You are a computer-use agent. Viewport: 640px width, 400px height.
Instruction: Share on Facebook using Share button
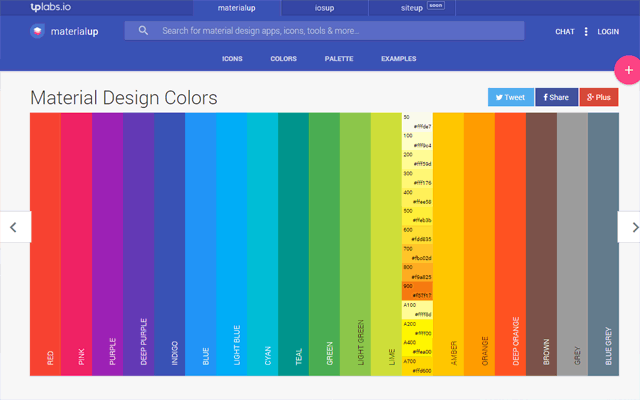point(555,97)
